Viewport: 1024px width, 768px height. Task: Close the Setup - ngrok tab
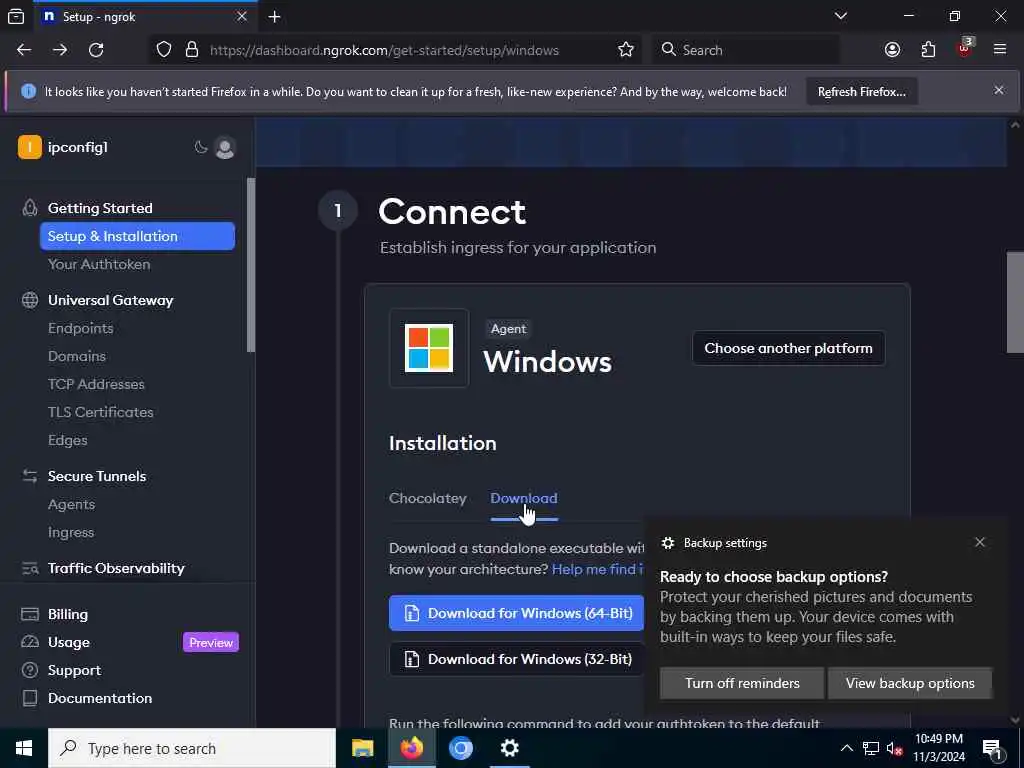click(242, 17)
